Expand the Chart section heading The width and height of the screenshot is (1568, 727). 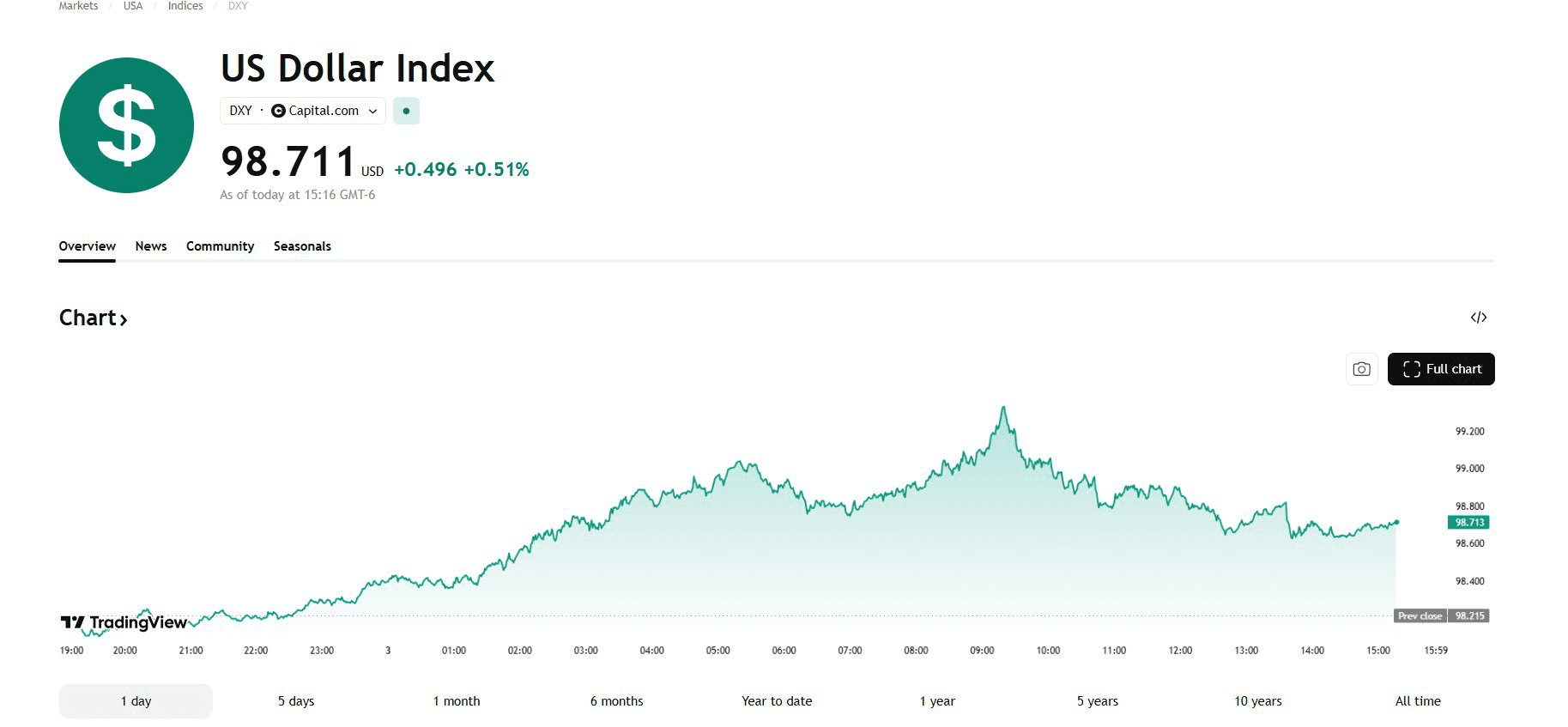coord(93,318)
